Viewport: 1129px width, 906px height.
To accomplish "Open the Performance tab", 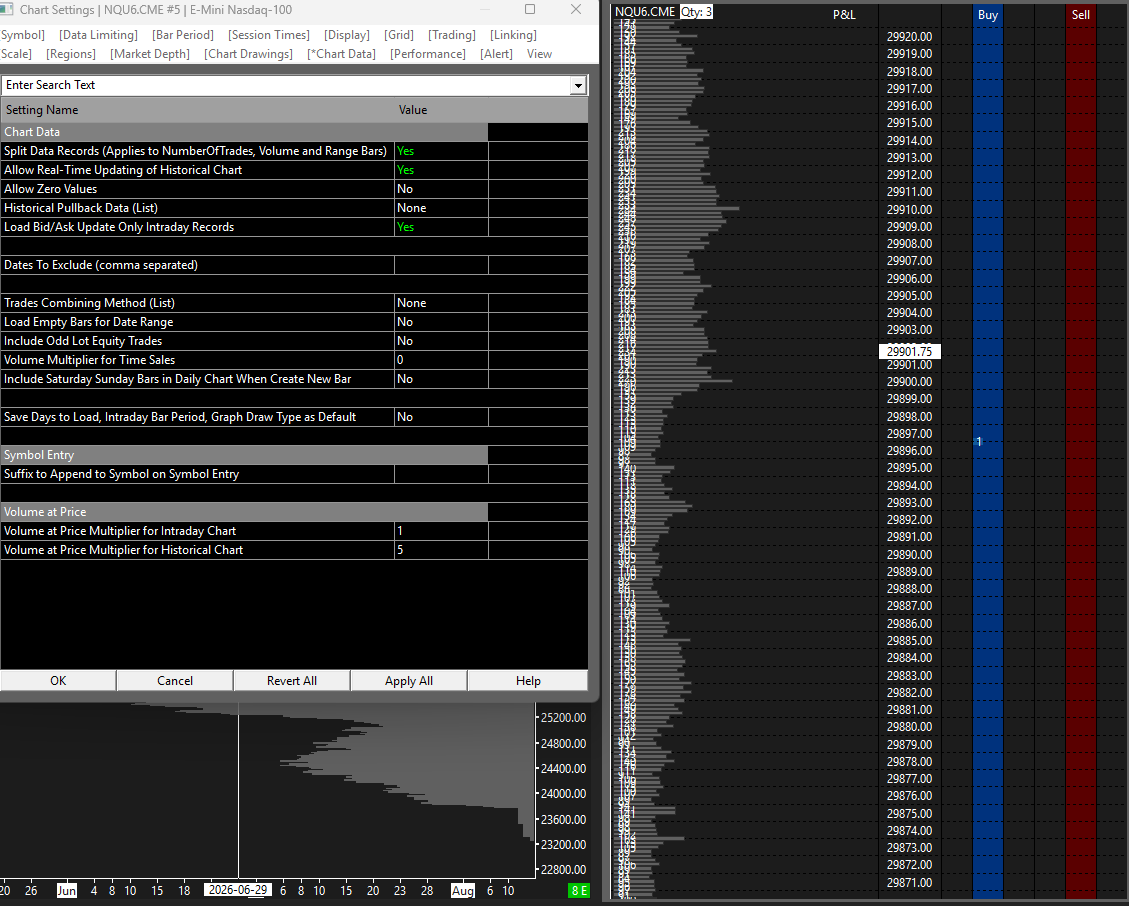I will (428, 54).
